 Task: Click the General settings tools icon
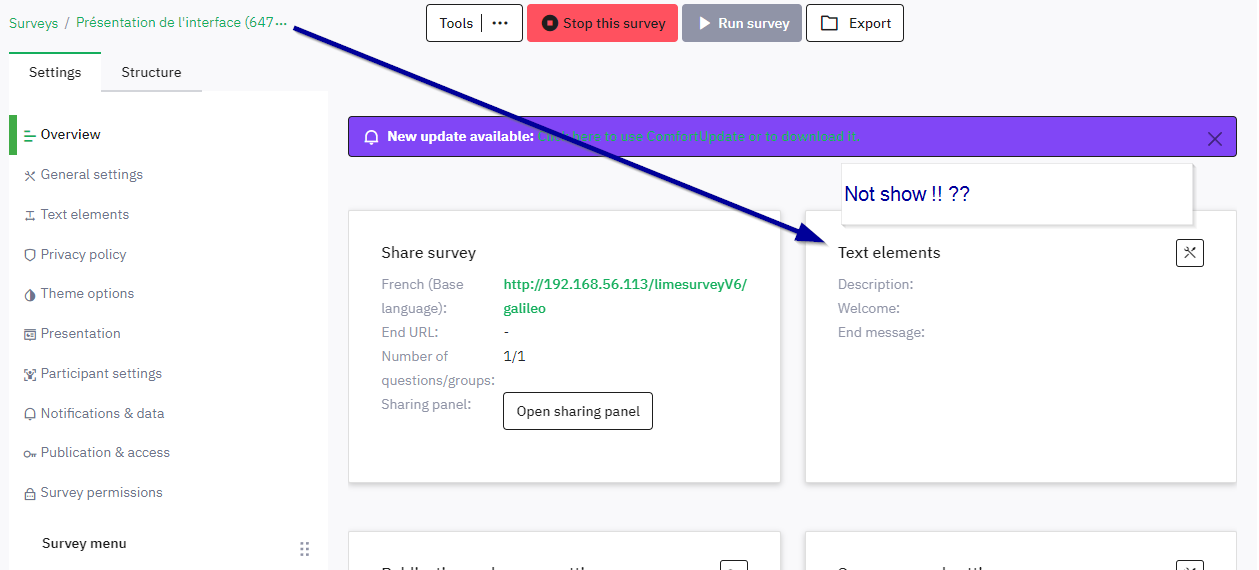(30, 175)
